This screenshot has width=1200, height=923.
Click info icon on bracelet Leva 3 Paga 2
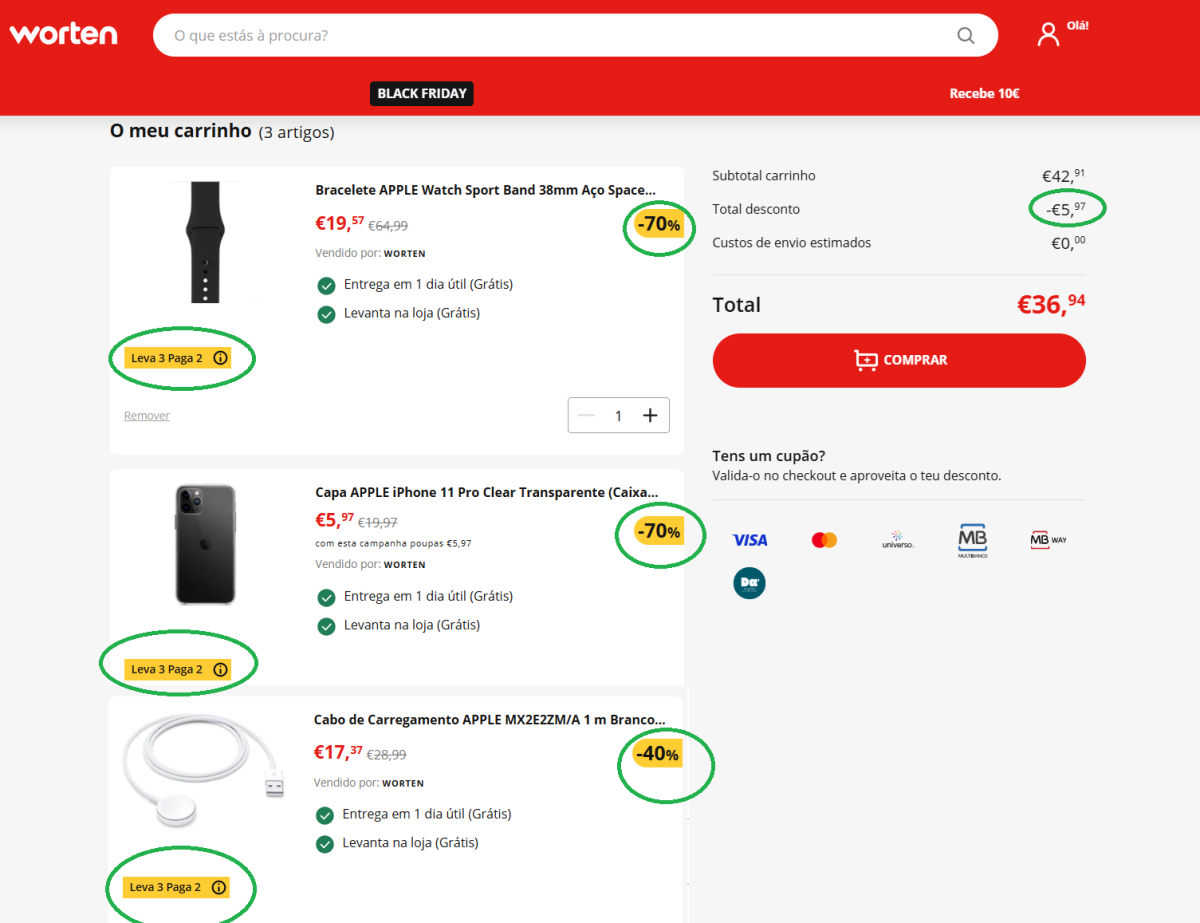[x=221, y=358]
